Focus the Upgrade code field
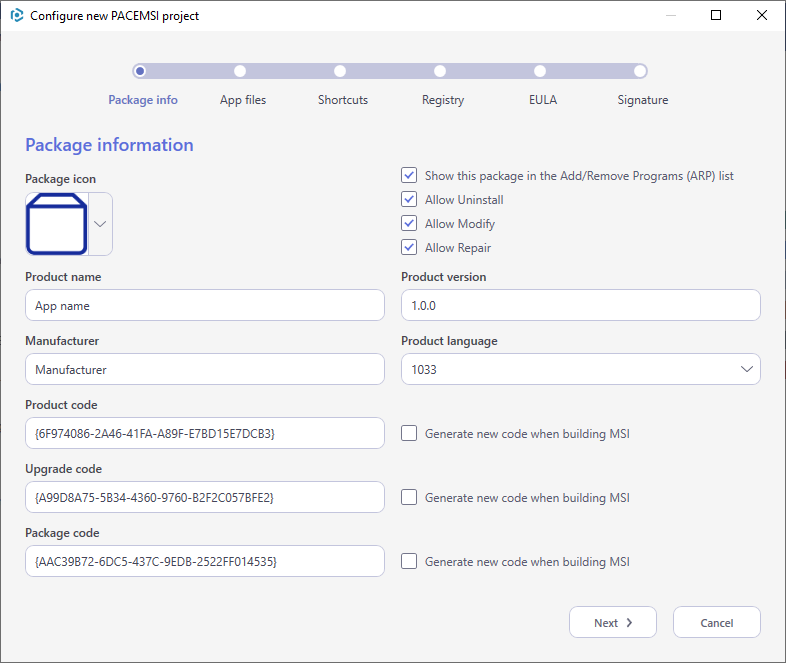This screenshot has width=786, height=663. [x=205, y=498]
